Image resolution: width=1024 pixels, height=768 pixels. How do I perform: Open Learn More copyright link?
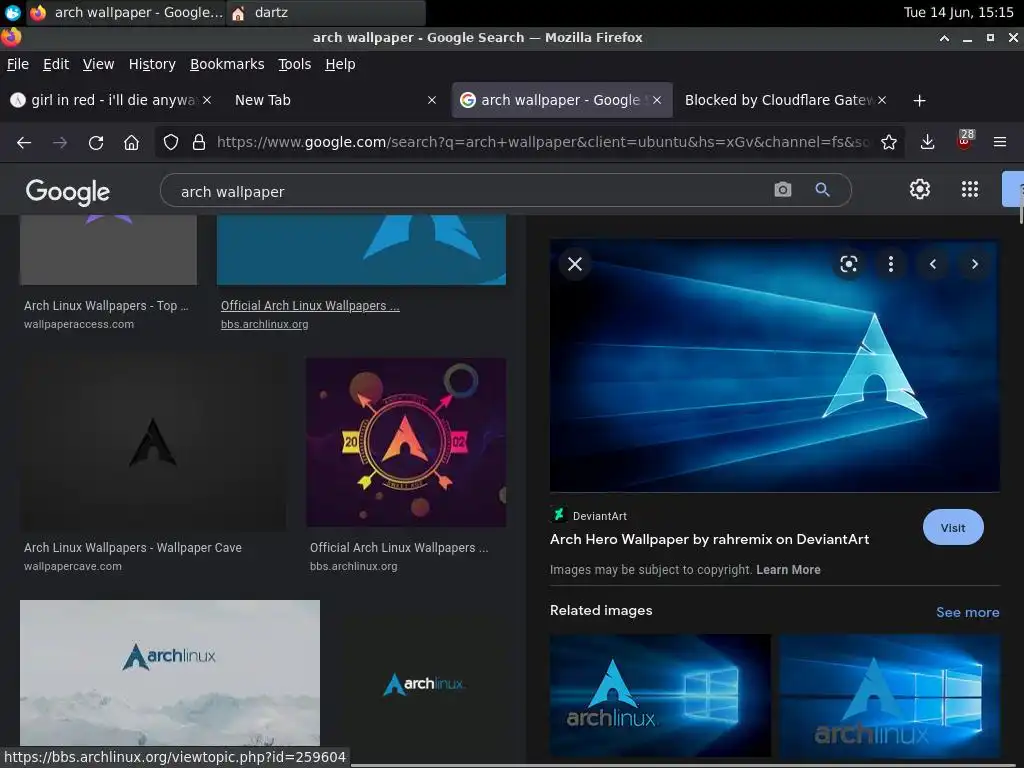tap(788, 569)
